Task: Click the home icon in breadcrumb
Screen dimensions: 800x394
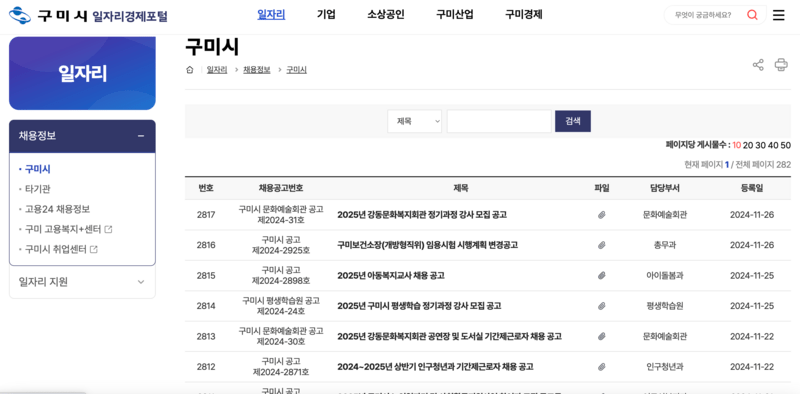Action: pos(190,70)
